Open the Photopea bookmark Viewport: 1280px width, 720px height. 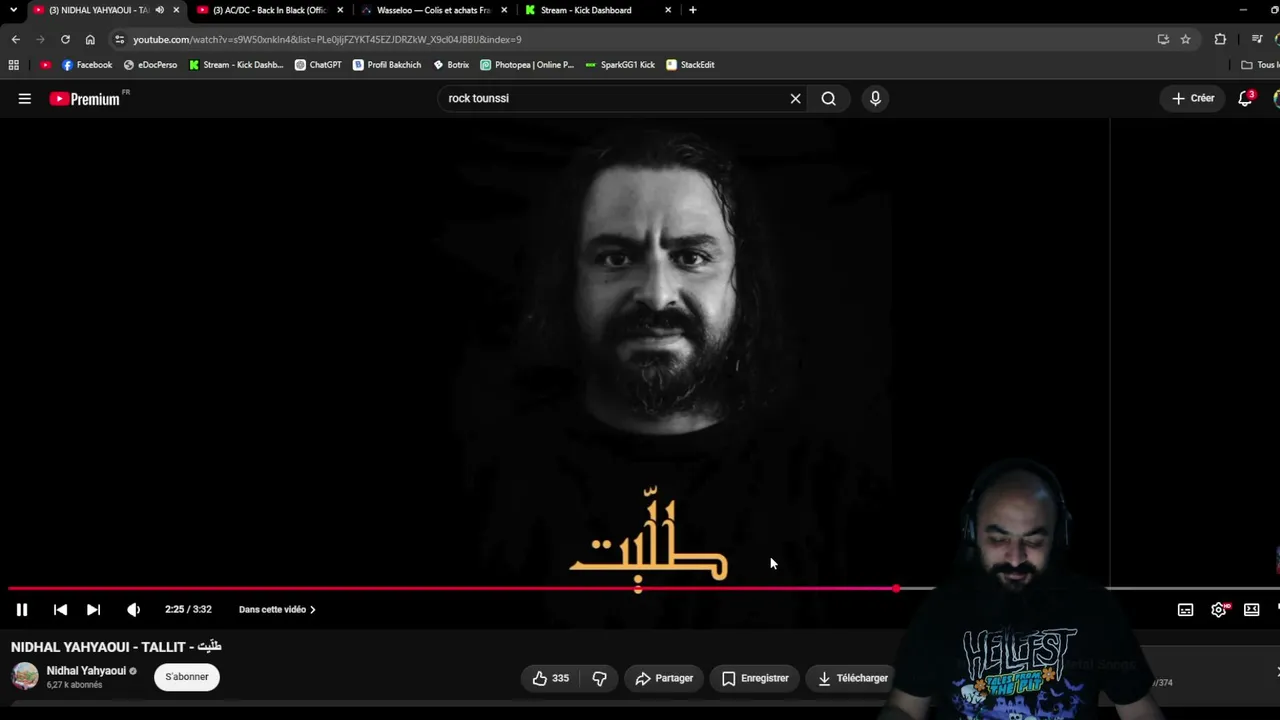[x=527, y=65]
